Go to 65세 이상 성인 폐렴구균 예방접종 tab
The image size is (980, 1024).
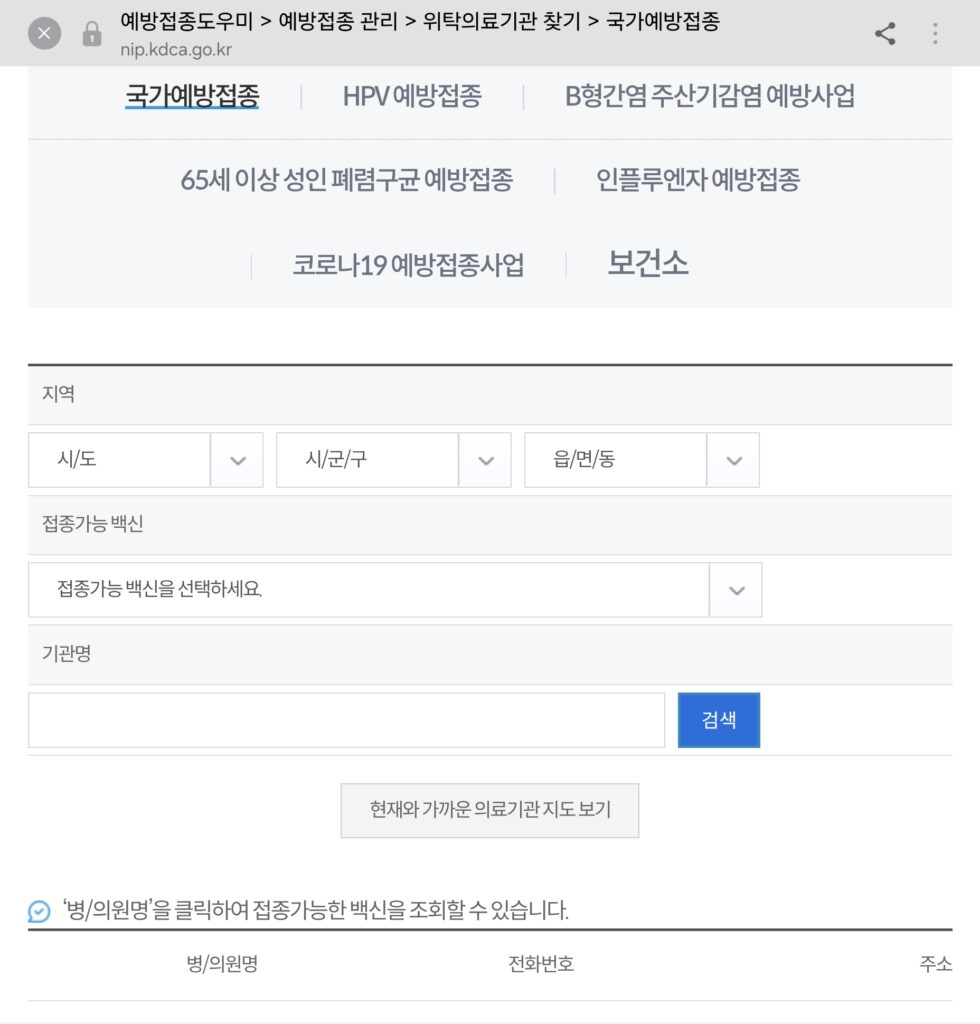347,180
